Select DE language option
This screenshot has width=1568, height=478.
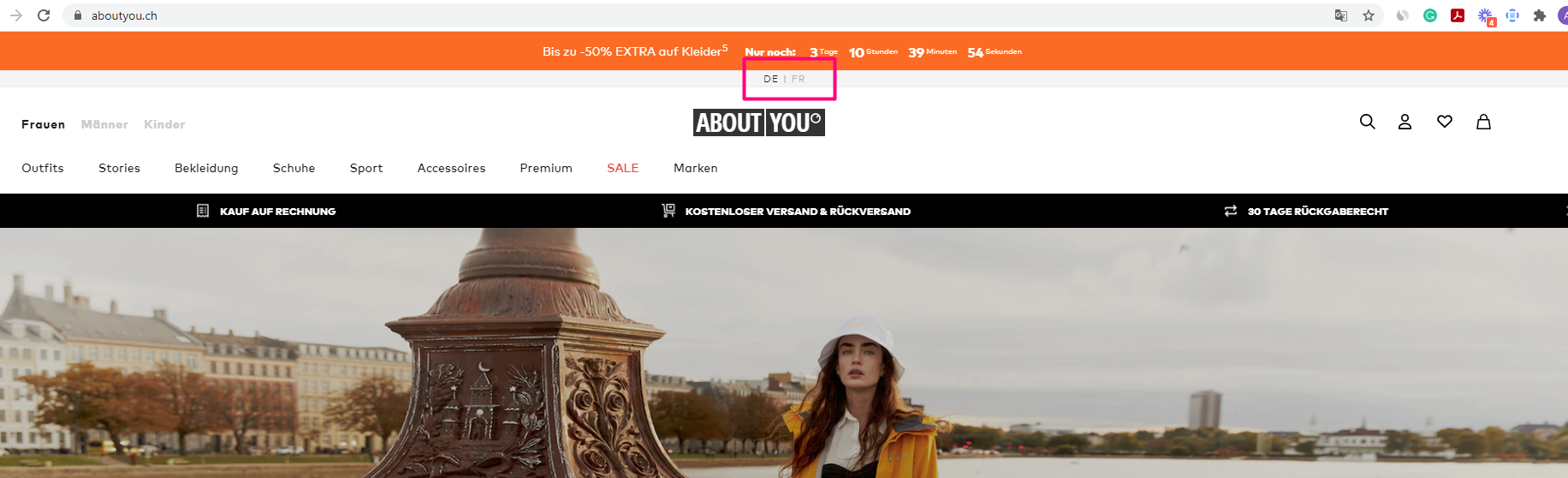point(770,79)
